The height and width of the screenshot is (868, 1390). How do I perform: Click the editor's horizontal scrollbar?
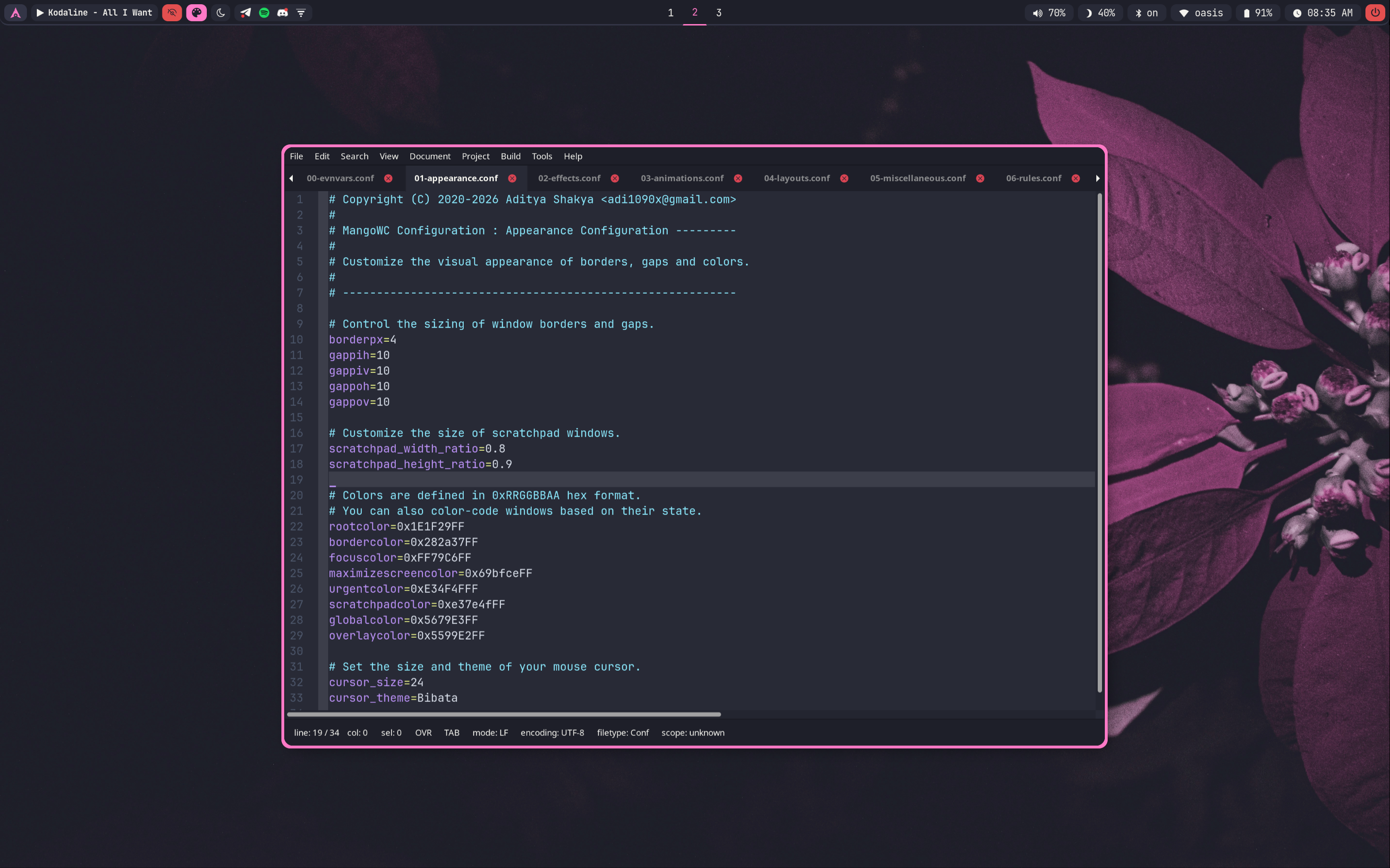click(x=504, y=714)
